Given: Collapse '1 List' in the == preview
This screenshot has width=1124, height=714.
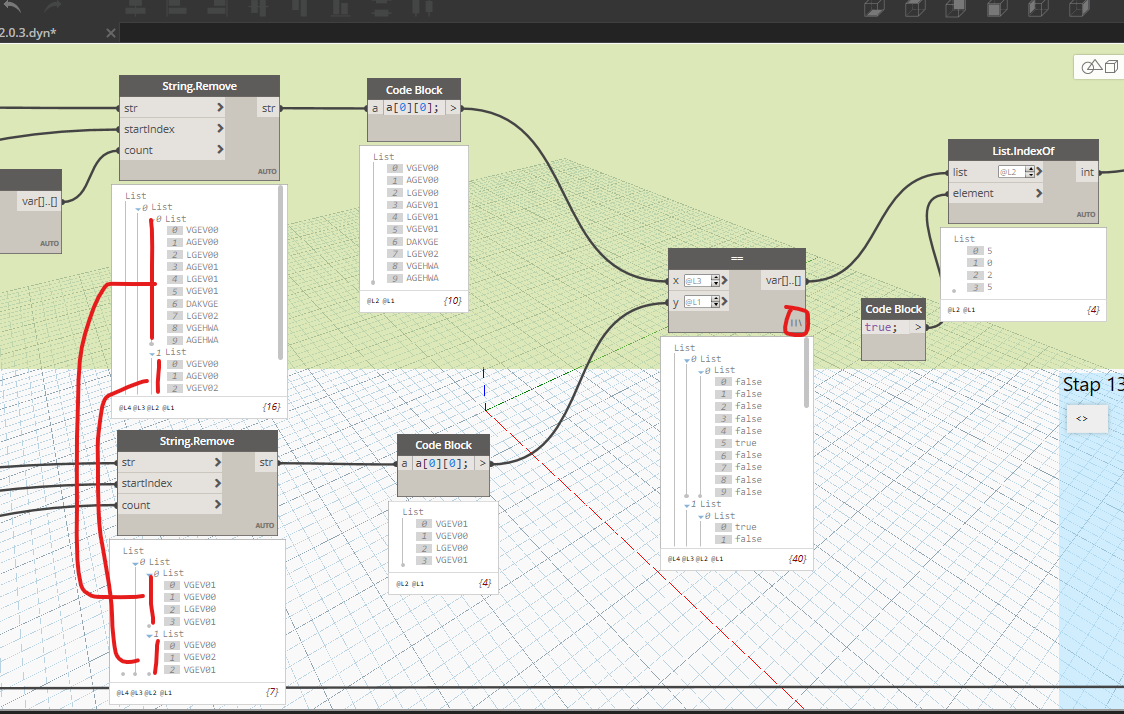Looking at the screenshot, I should pos(687,505).
